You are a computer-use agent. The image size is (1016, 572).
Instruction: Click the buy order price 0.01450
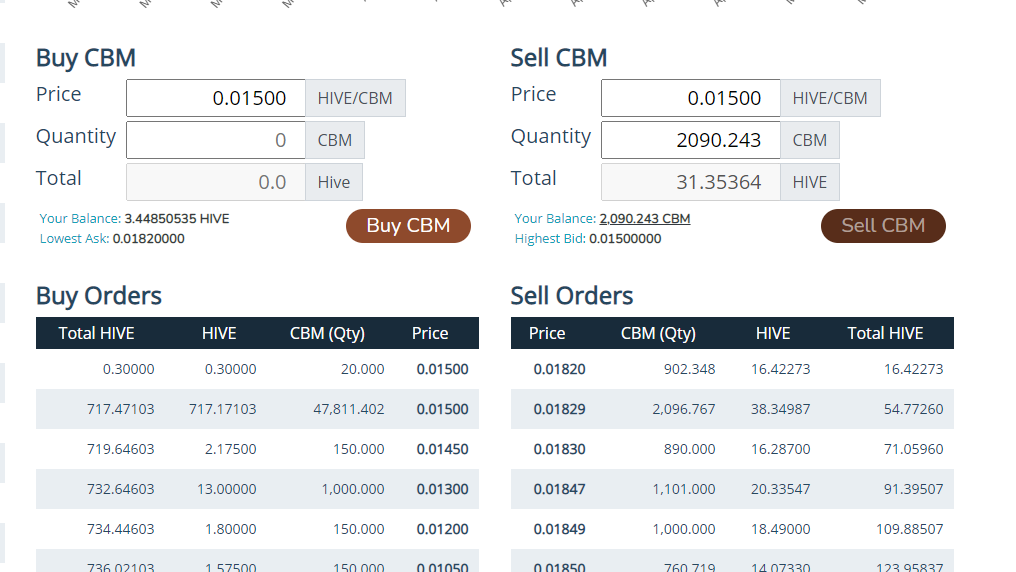(x=443, y=450)
